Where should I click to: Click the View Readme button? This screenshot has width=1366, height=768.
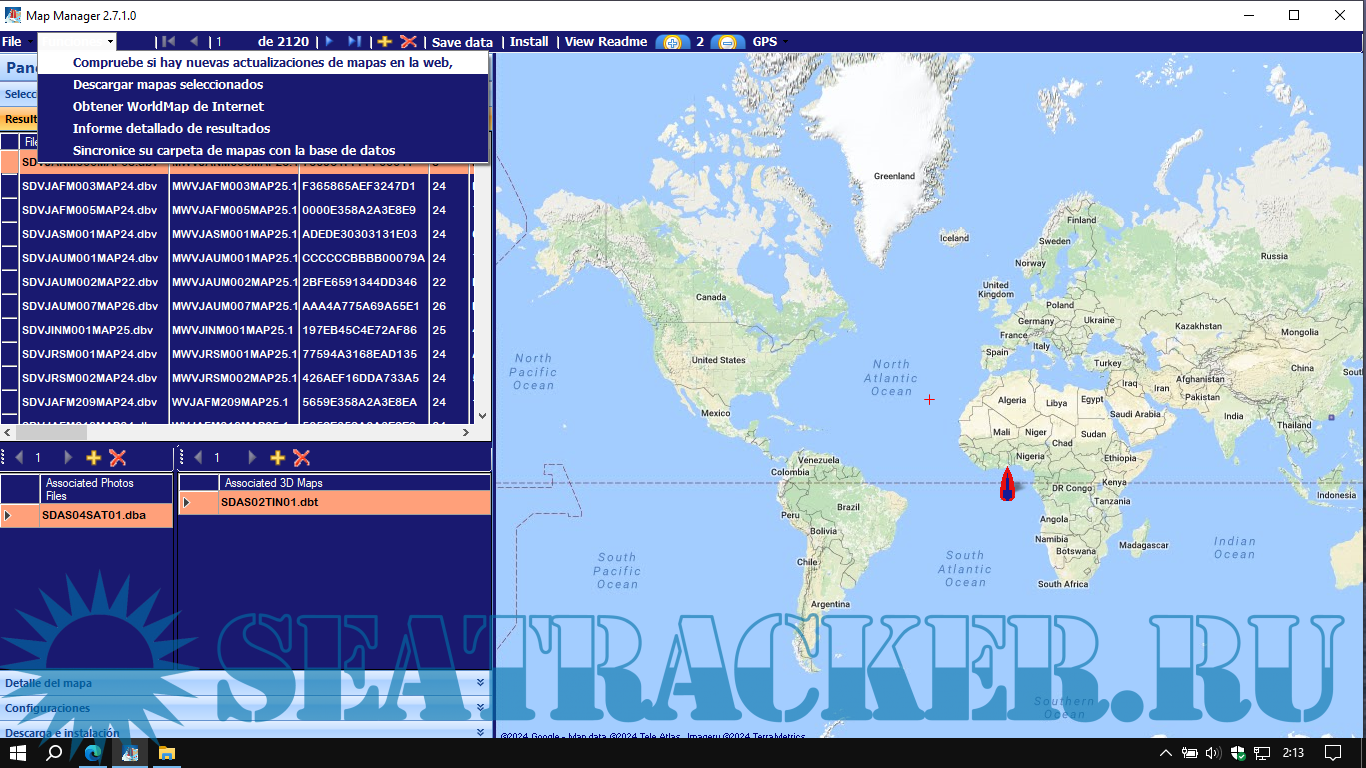[606, 42]
